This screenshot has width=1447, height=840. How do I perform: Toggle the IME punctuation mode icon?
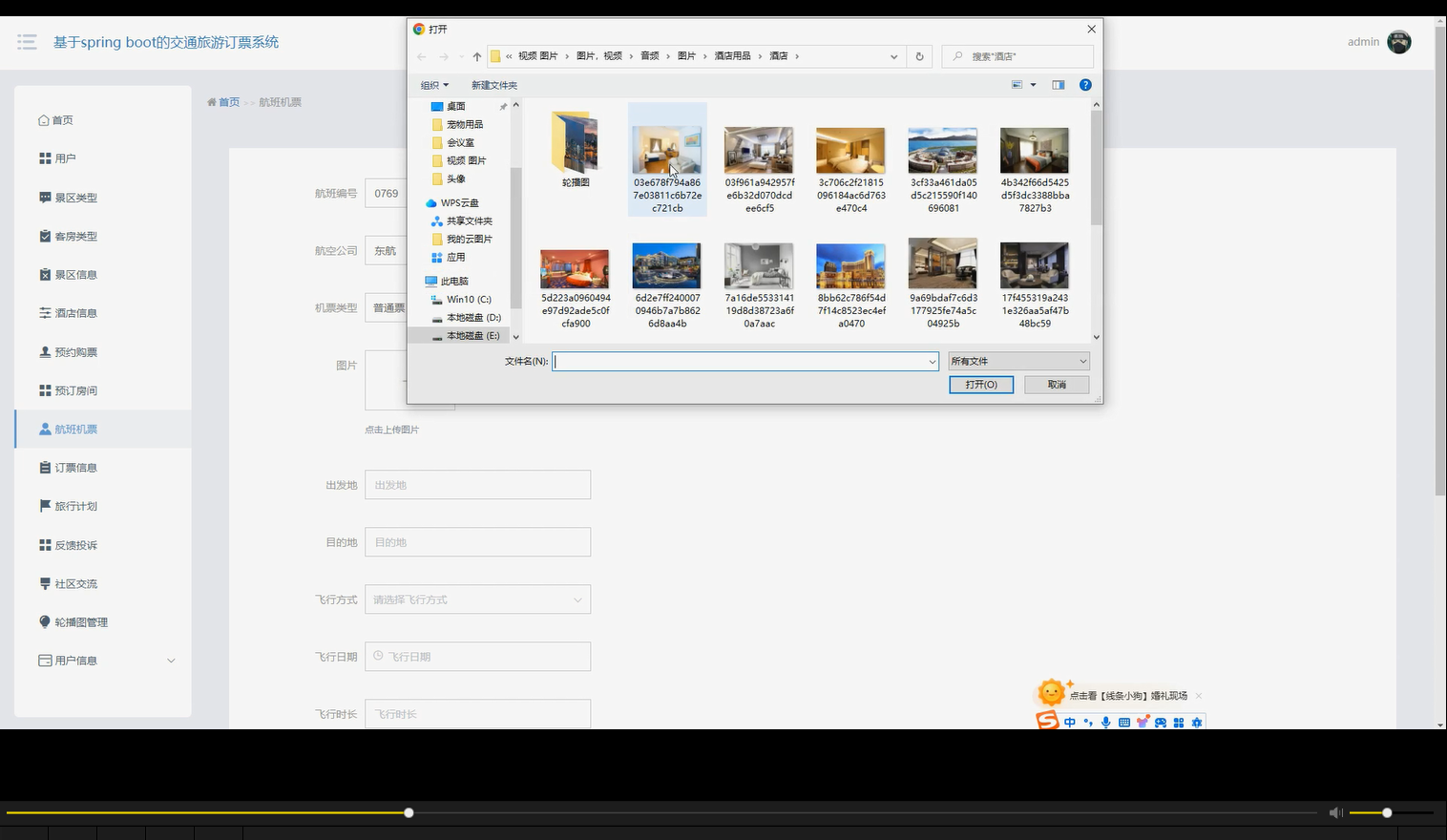coord(1088,723)
